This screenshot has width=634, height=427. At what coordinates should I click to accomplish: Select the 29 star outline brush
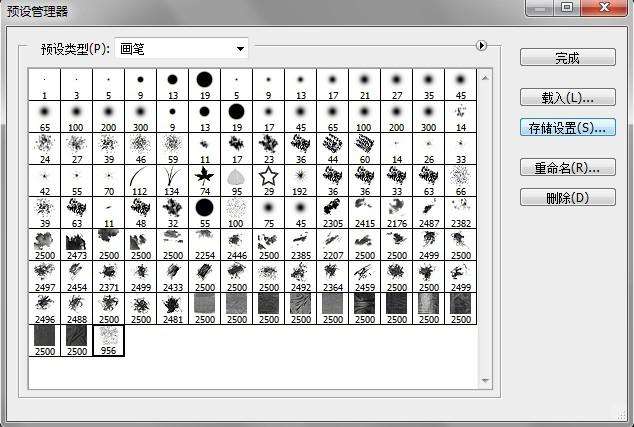268,180
